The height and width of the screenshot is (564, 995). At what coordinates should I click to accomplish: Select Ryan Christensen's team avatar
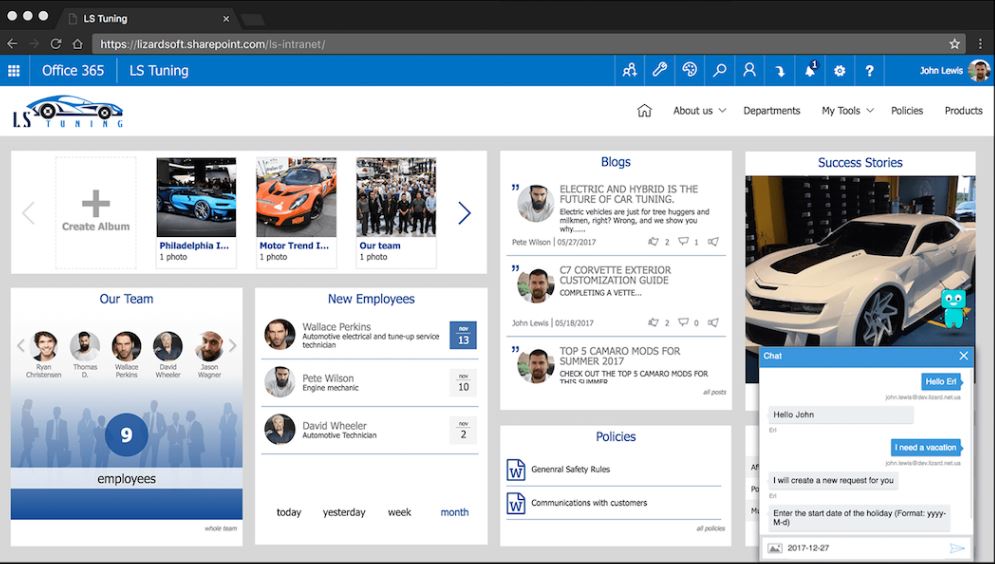tap(44, 346)
